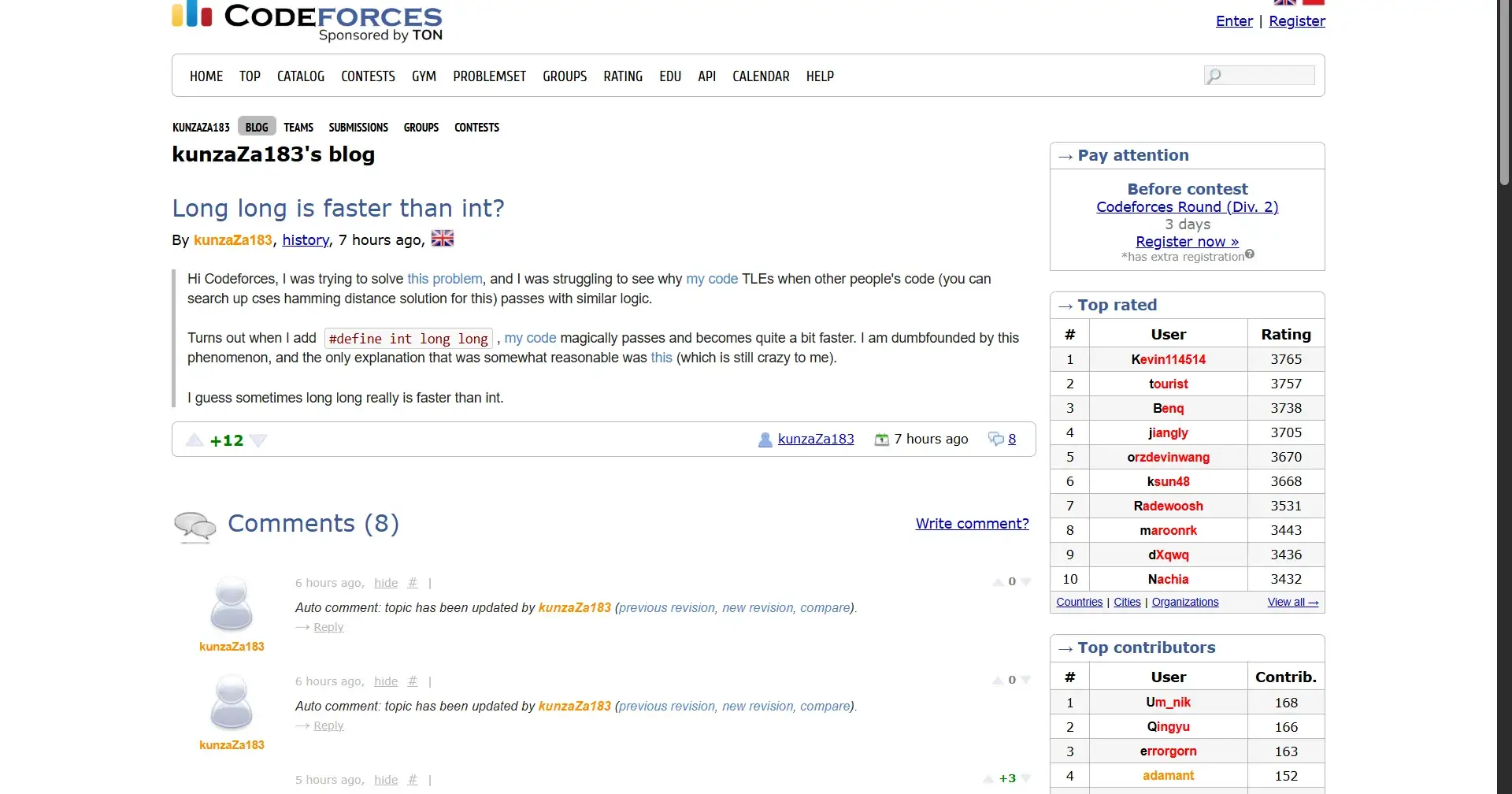Screen dimensions: 1512x794
Task: Open the CONTESTS main menu item
Action: (x=368, y=76)
